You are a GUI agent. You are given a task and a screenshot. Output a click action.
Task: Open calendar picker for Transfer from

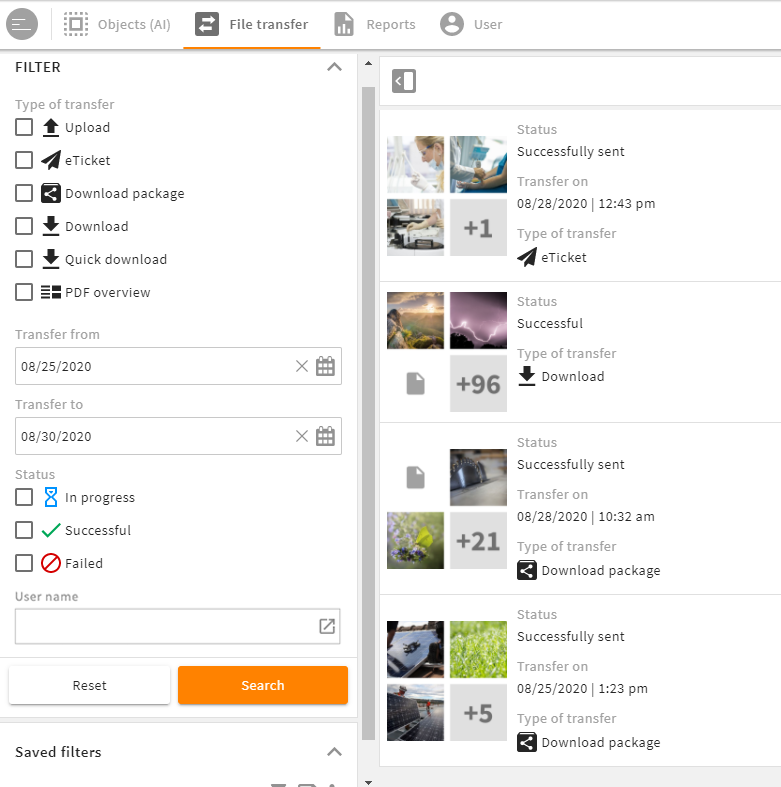tap(325, 366)
